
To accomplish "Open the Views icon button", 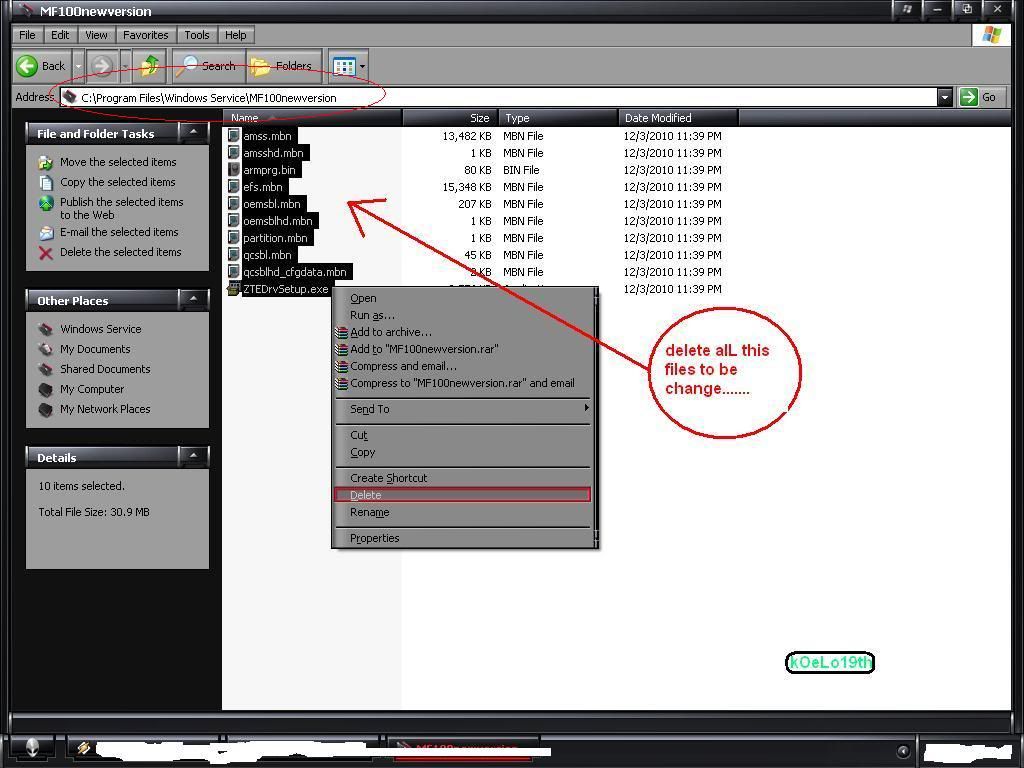I will tap(344, 66).
